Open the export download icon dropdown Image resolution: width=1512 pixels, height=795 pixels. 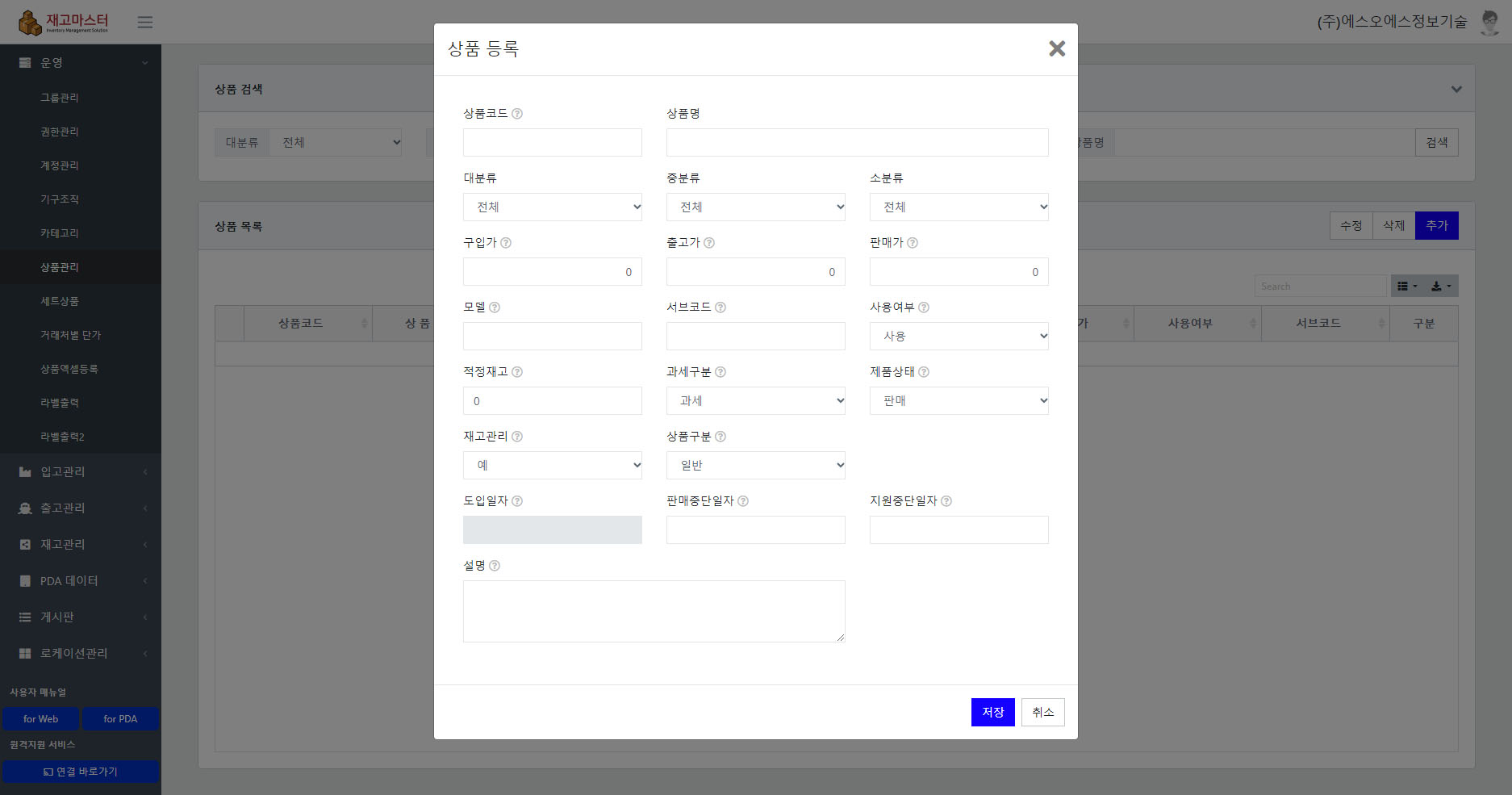click(1441, 287)
